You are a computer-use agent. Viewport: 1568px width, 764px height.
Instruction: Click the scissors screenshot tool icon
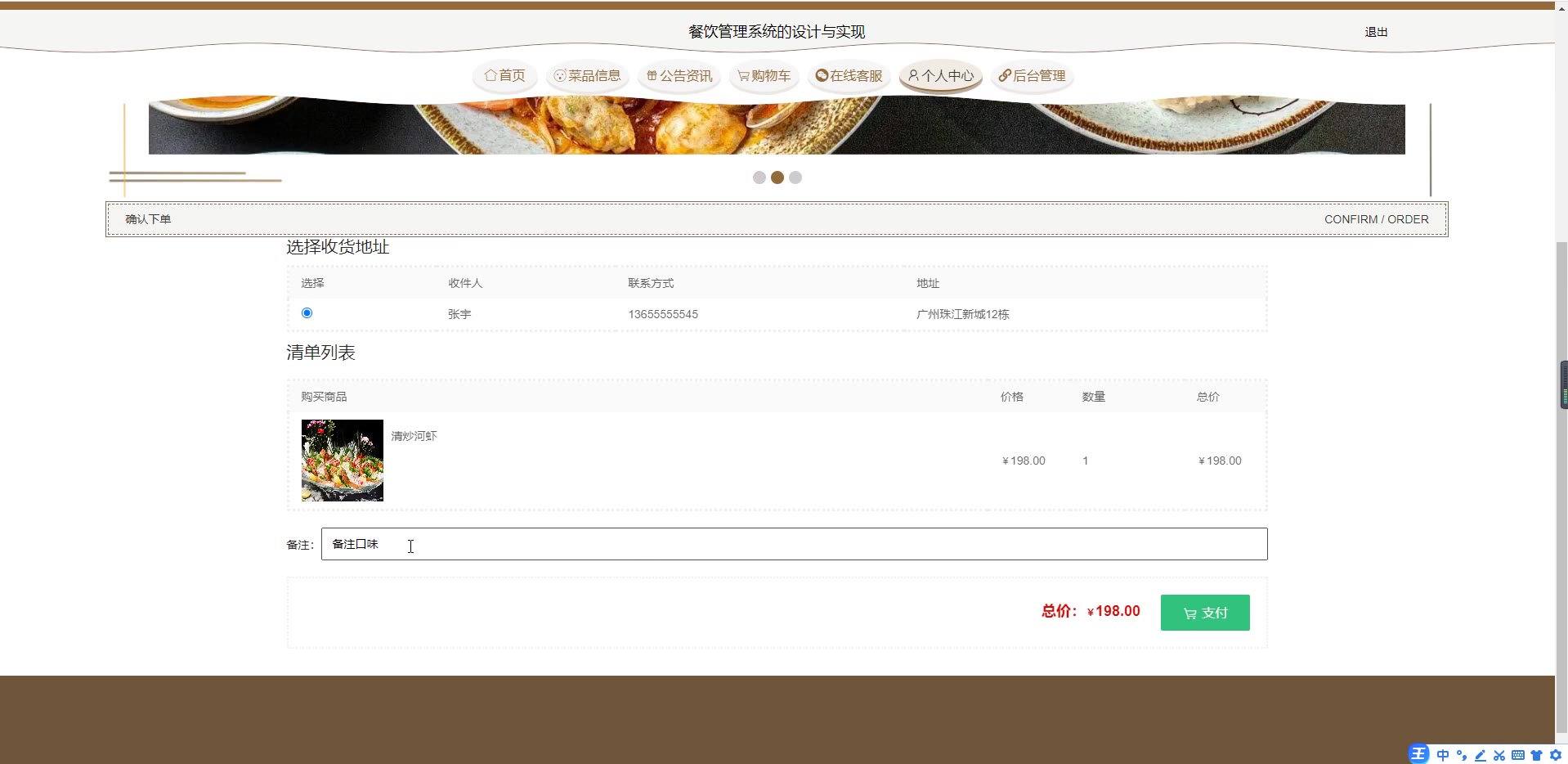1499,755
